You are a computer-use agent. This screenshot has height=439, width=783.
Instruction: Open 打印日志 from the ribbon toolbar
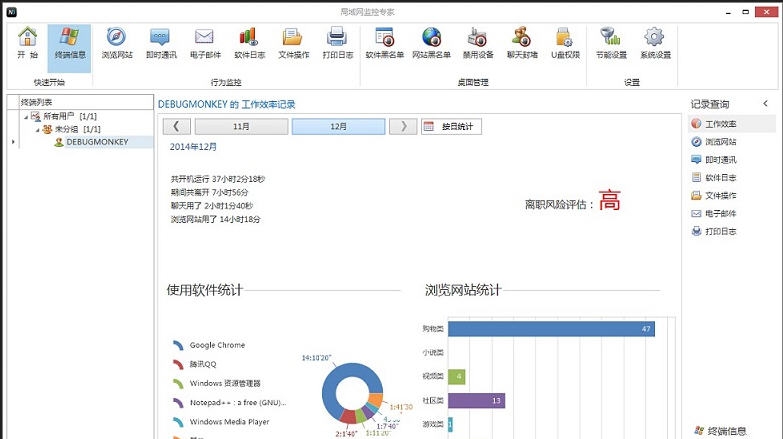(338, 43)
